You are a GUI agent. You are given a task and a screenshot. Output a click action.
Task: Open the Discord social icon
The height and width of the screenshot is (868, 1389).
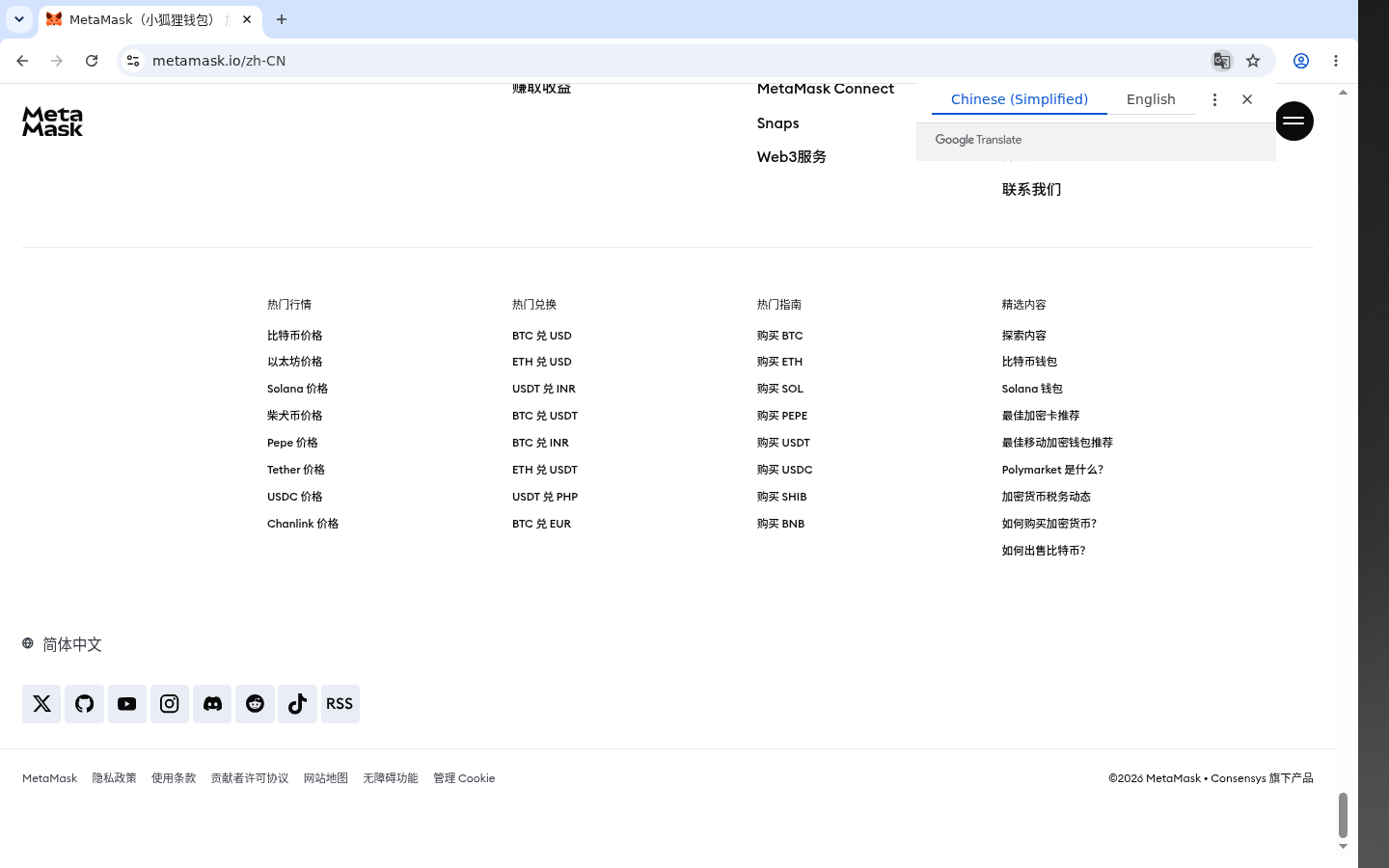(212, 704)
